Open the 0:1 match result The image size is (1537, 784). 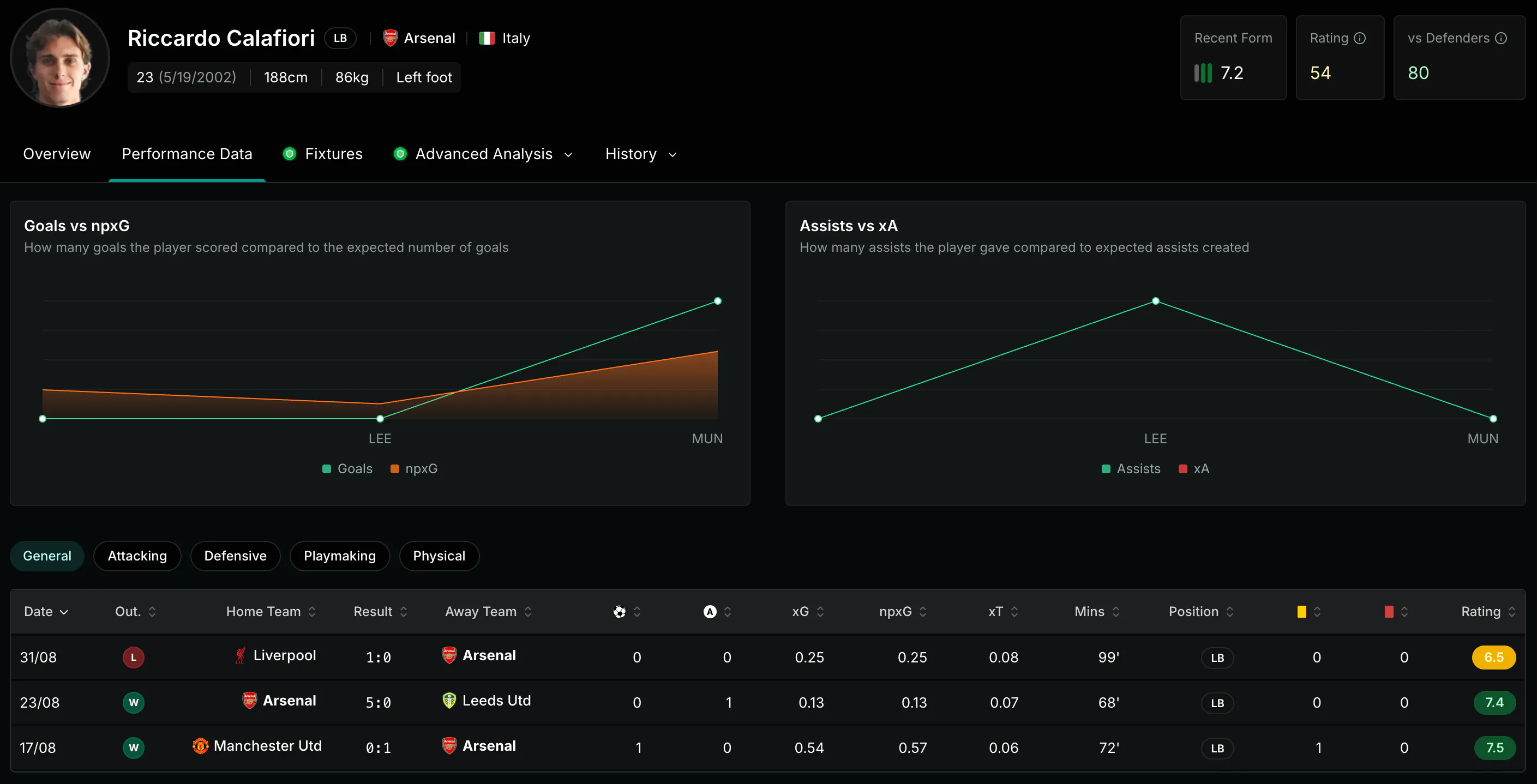379,748
